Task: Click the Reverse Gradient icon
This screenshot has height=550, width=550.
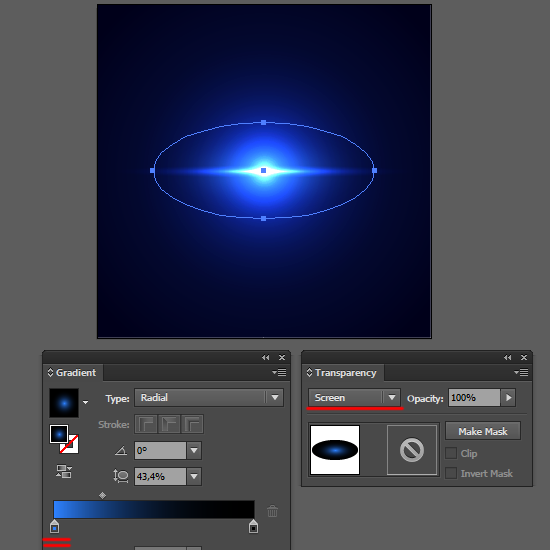Action: pos(64,471)
